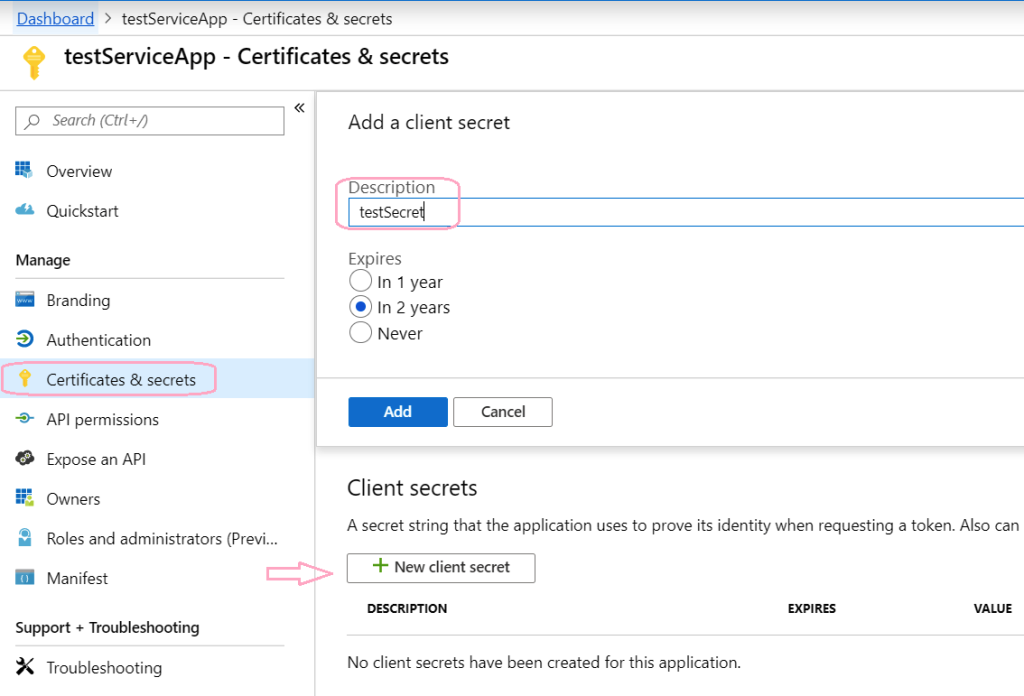
Task: Click the New client secret button
Action: point(441,568)
